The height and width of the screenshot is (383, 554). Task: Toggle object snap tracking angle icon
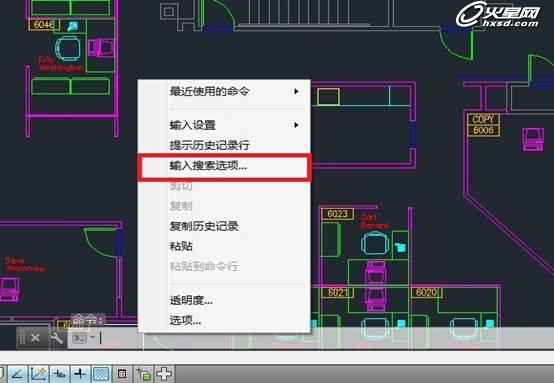click(18, 374)
